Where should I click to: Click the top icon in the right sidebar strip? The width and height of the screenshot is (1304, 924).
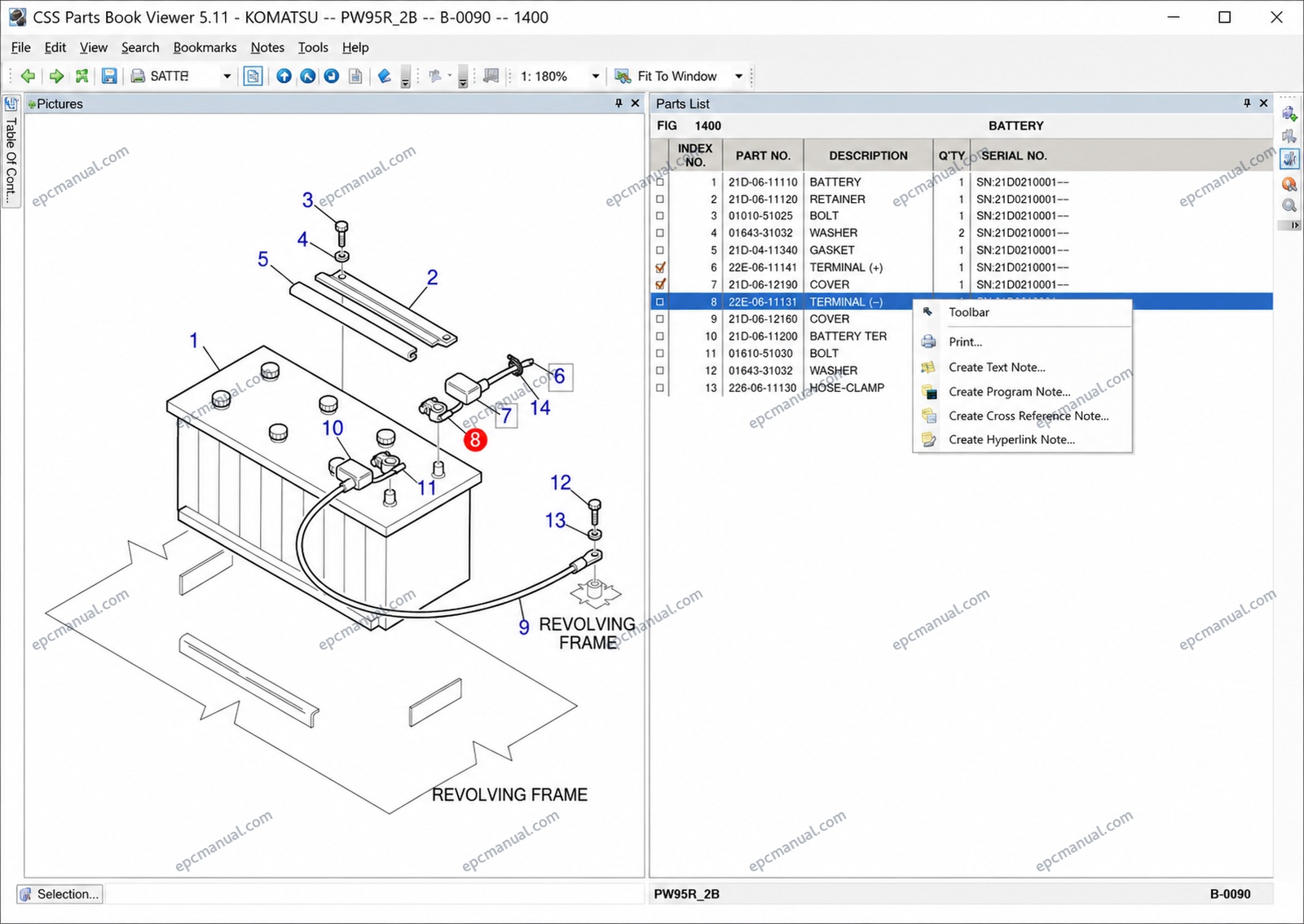click(1289, 114)
